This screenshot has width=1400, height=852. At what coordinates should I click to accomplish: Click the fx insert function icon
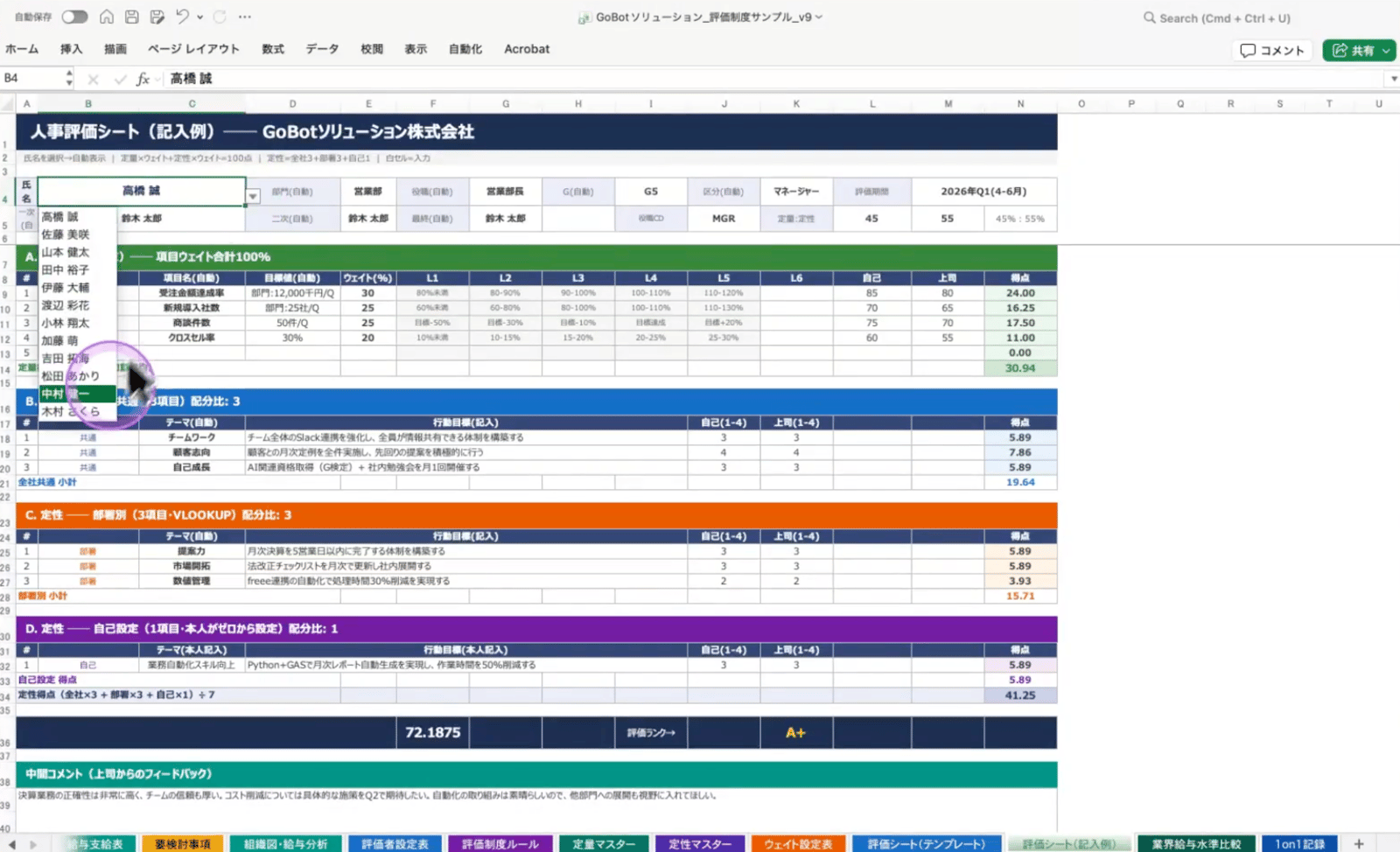143,79
